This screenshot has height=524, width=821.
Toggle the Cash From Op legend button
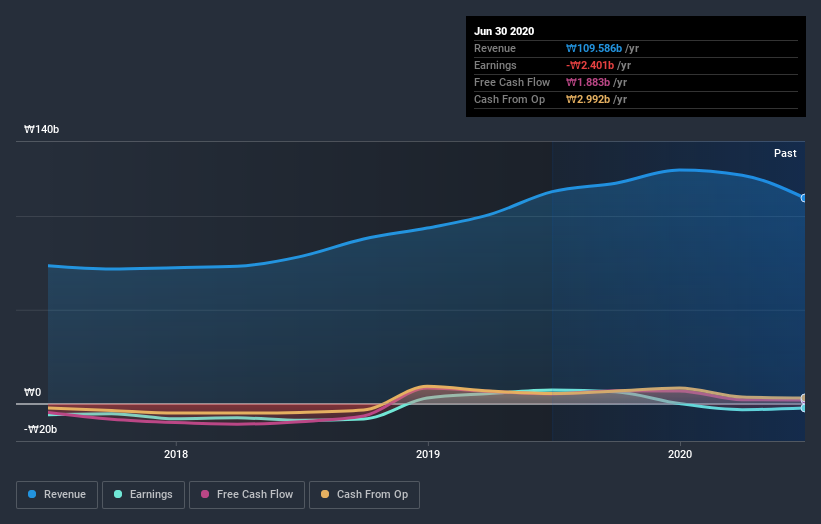click(x=364, y=495)
